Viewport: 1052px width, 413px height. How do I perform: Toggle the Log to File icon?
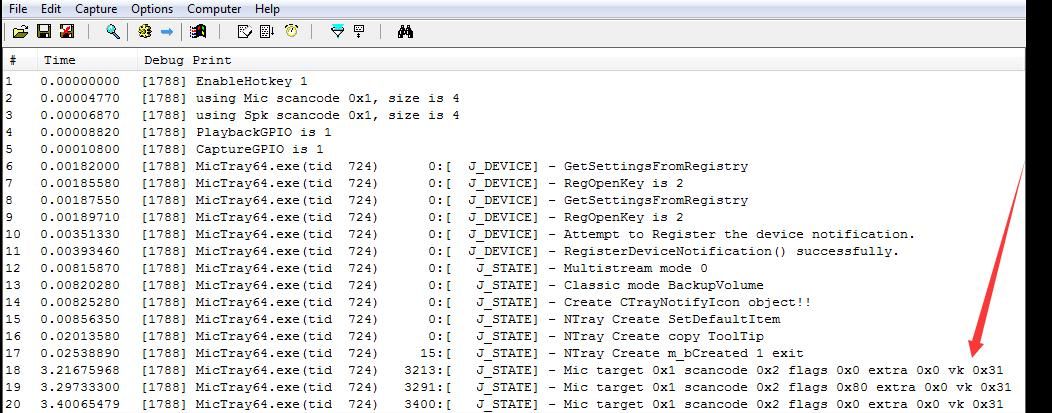click(x=67, y=32)
